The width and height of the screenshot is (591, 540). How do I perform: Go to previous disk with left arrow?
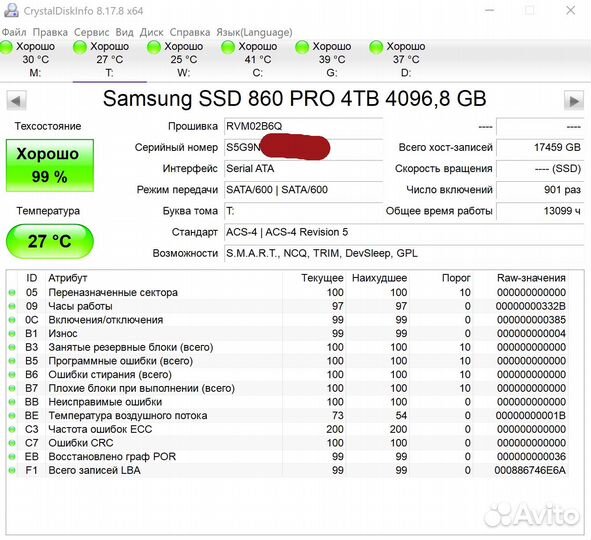[x=16, y=101]
